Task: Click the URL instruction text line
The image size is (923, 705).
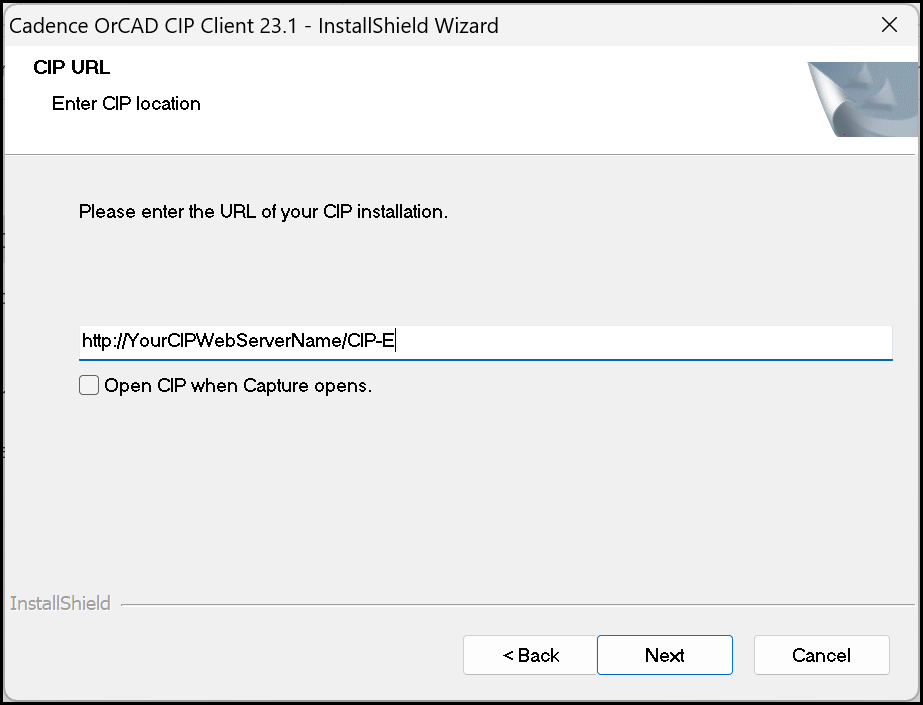Action: click(263, 211)
